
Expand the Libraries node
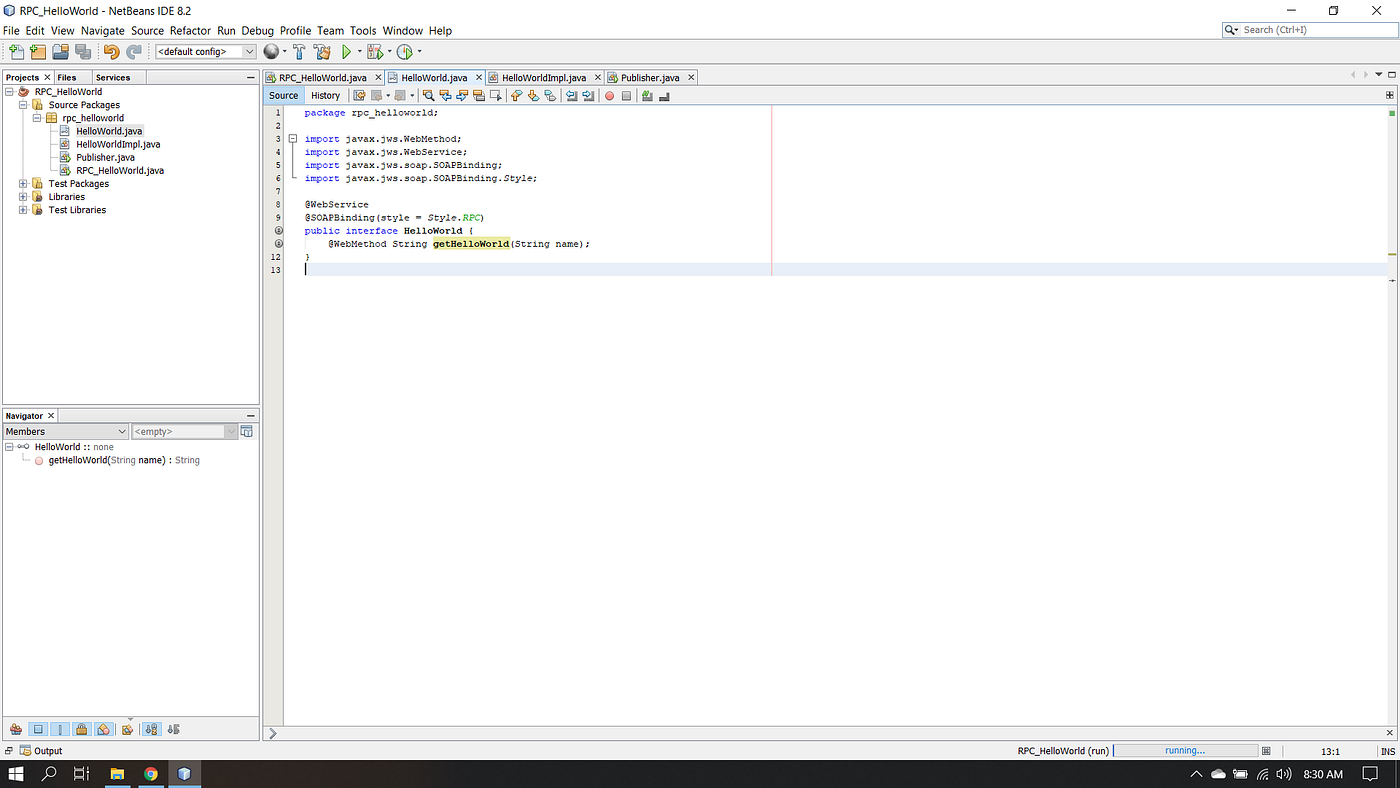point(23,196)
